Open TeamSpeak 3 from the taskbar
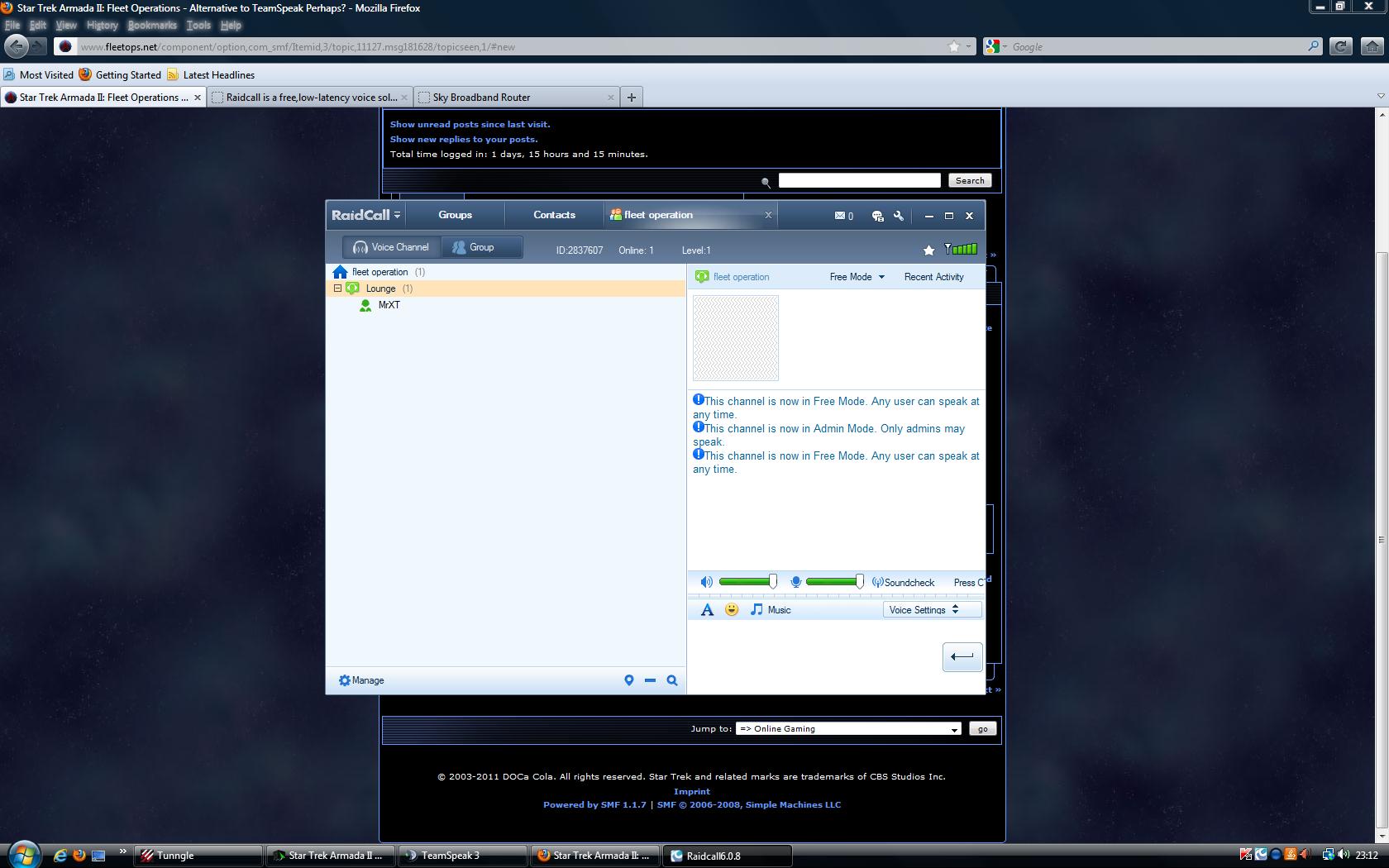 [x=462, y=856]
